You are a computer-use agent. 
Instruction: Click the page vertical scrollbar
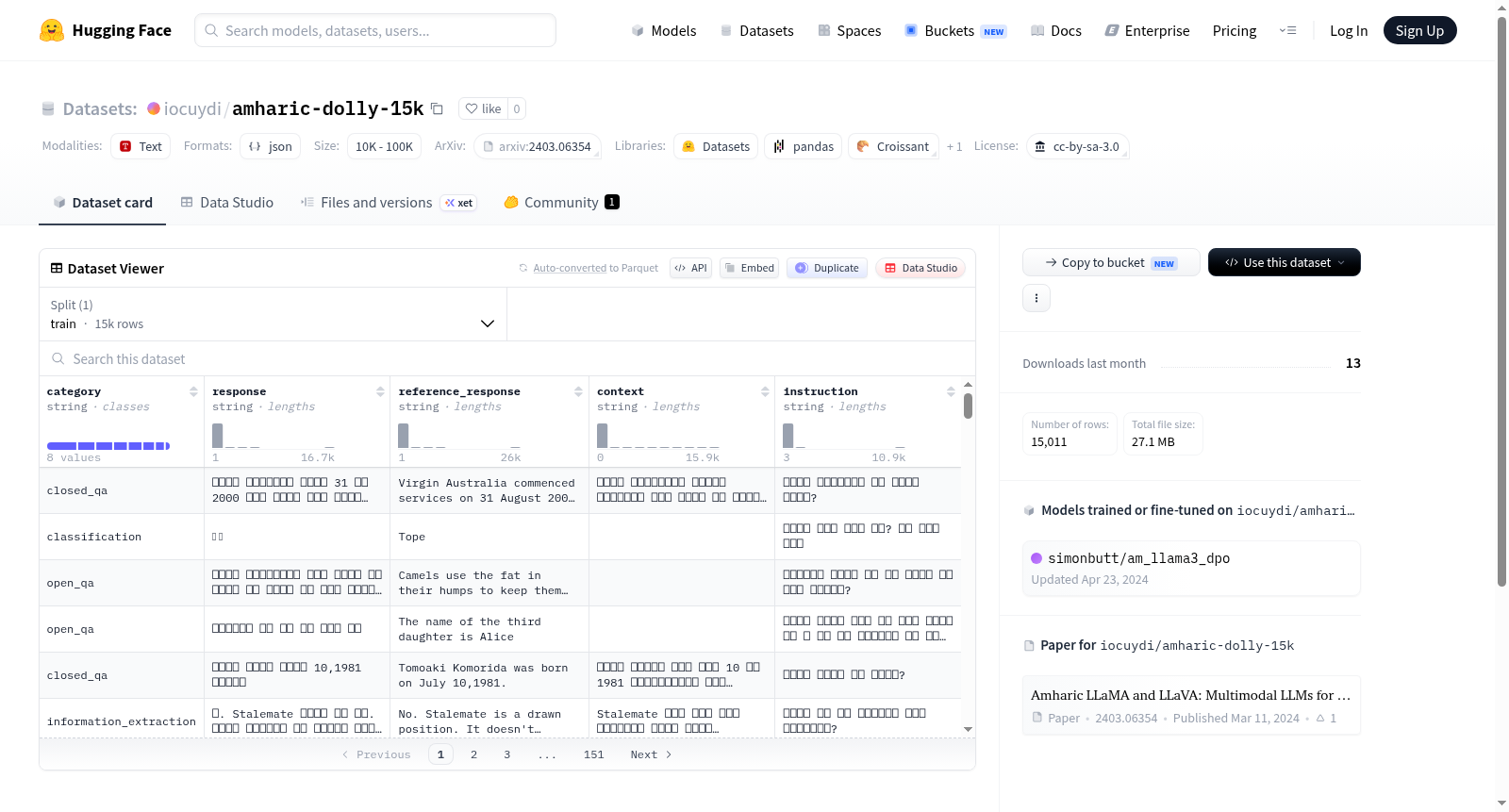coord(1501,302)
